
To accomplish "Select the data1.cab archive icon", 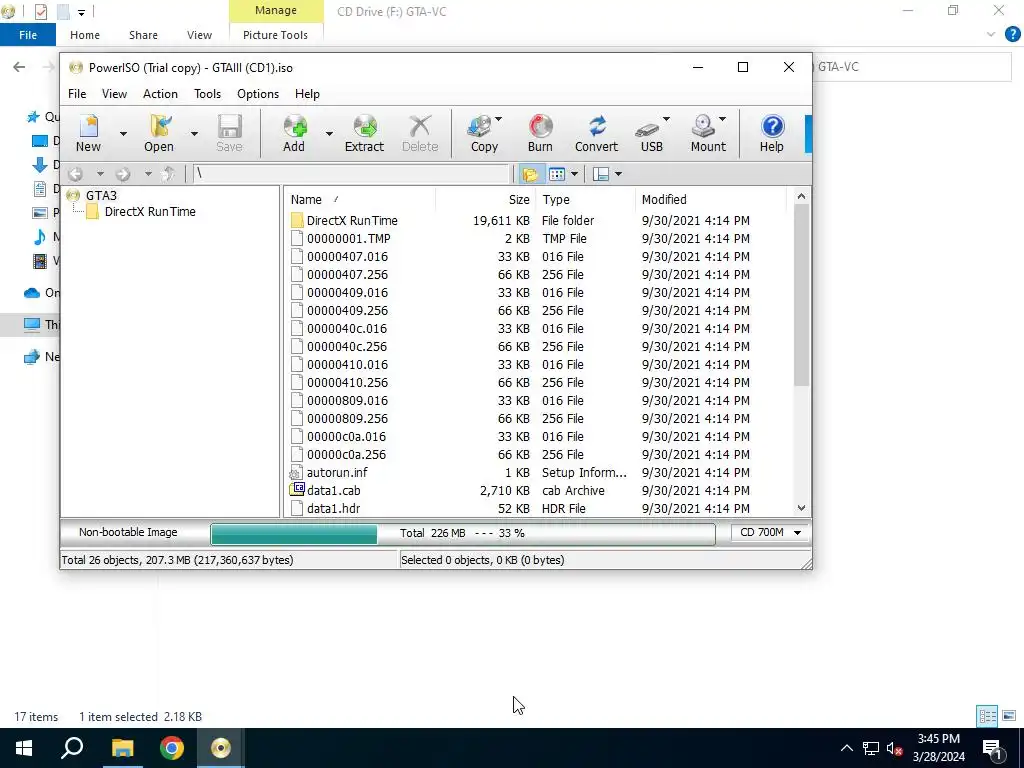I will click(x=296, y=490).
